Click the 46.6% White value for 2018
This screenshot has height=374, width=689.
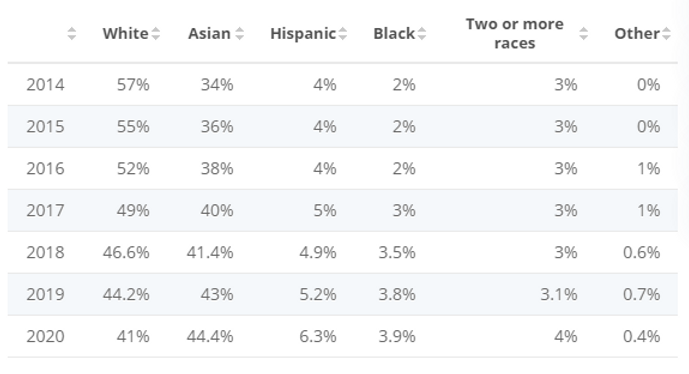click(126, 252)
